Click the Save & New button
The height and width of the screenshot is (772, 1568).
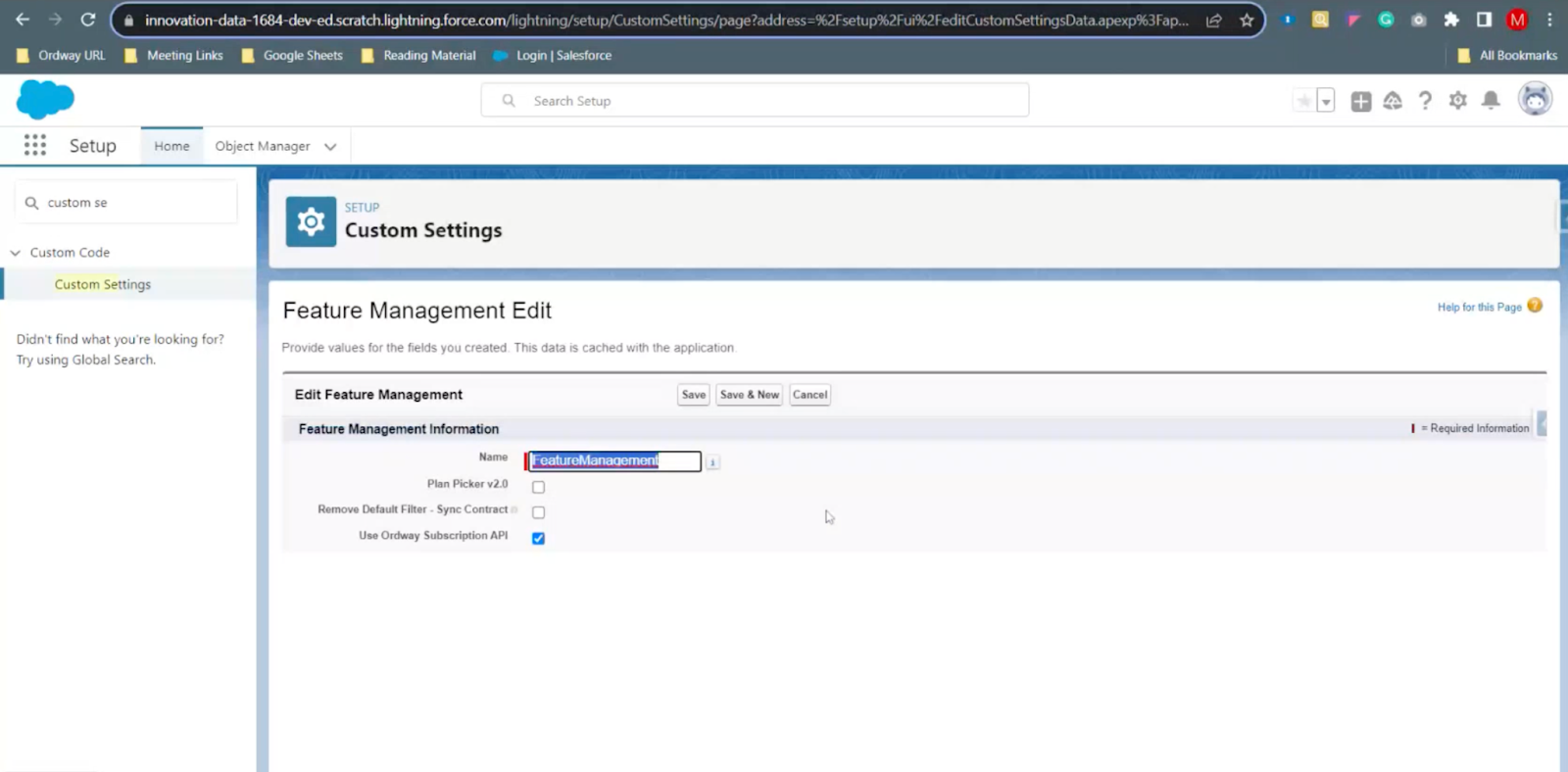tap(750, 395)
